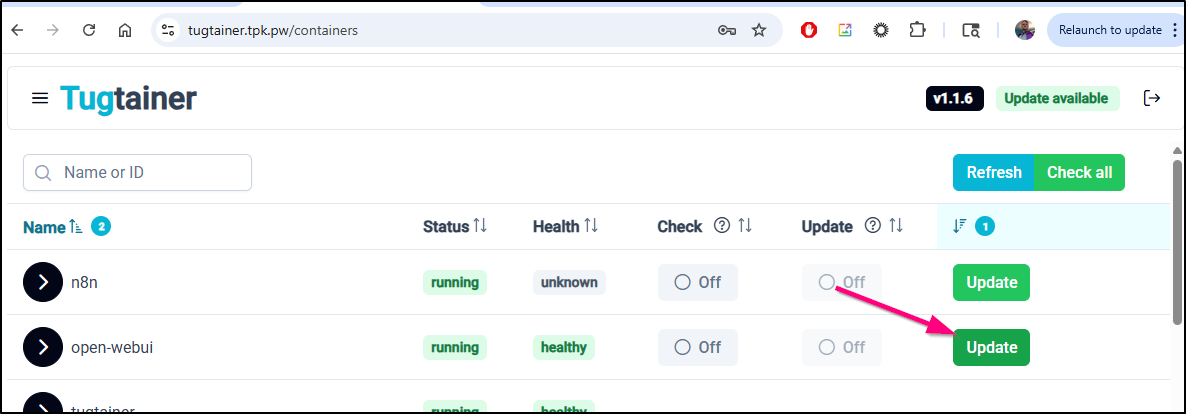The height and width of the screenshot is (414, 1186).
Task: Bookmark this page with star icon
Action: 759,30
